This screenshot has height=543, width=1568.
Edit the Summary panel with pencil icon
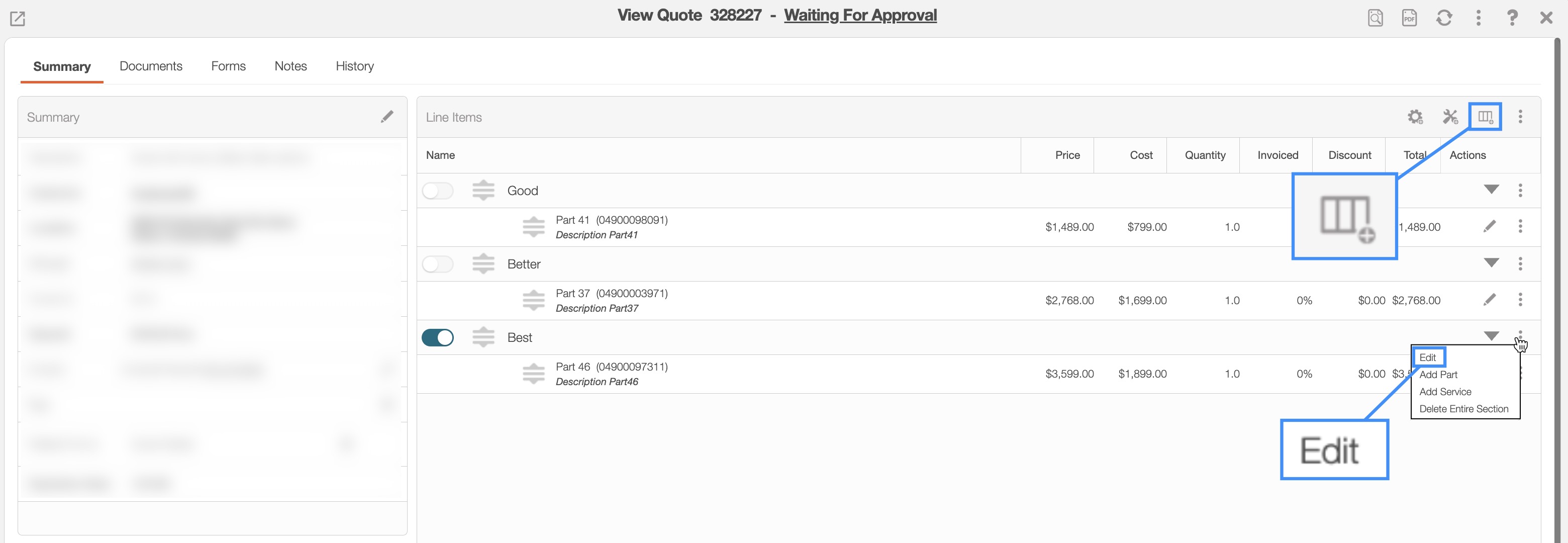387,117
